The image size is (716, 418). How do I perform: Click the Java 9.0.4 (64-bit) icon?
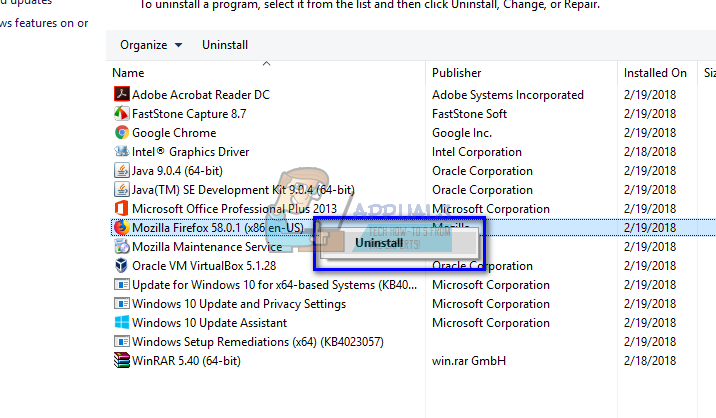[x=121, y=170]
